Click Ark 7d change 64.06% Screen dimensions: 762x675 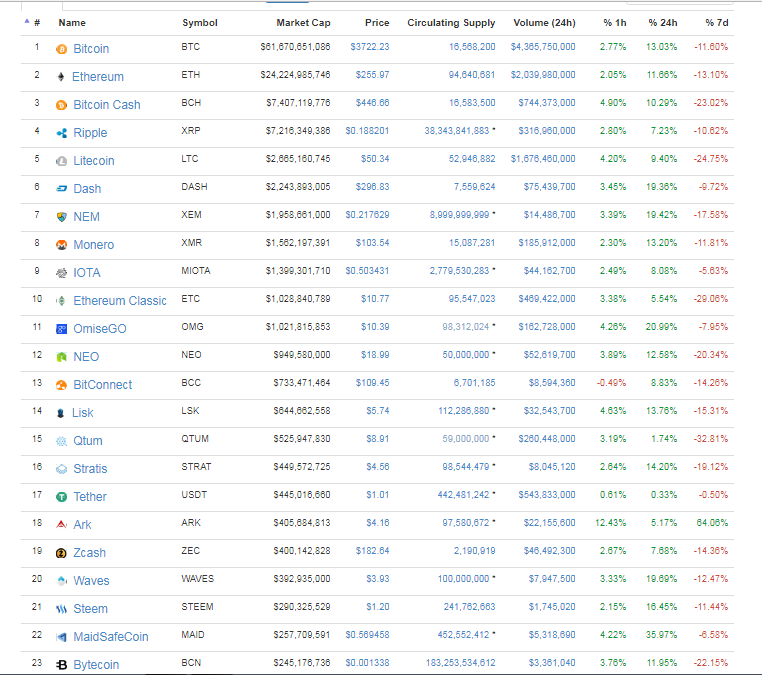712,523
